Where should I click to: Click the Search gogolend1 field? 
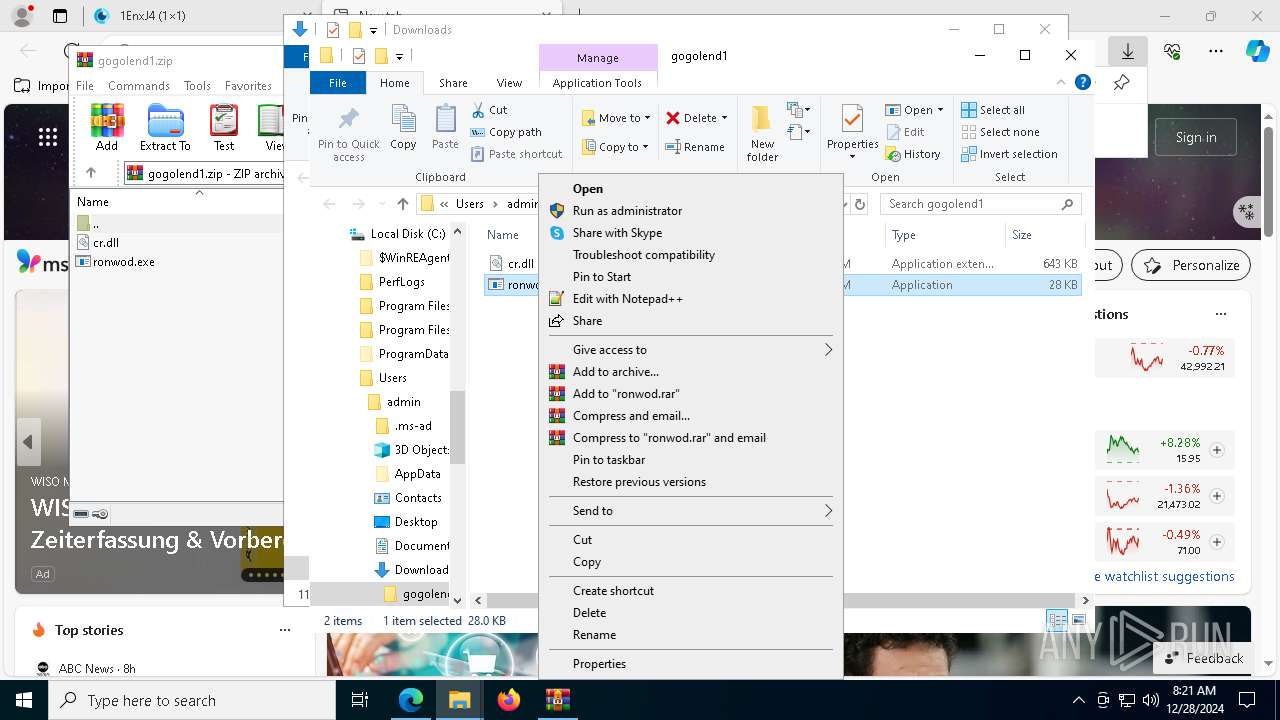pyautogui.click(x=980, y=204)
